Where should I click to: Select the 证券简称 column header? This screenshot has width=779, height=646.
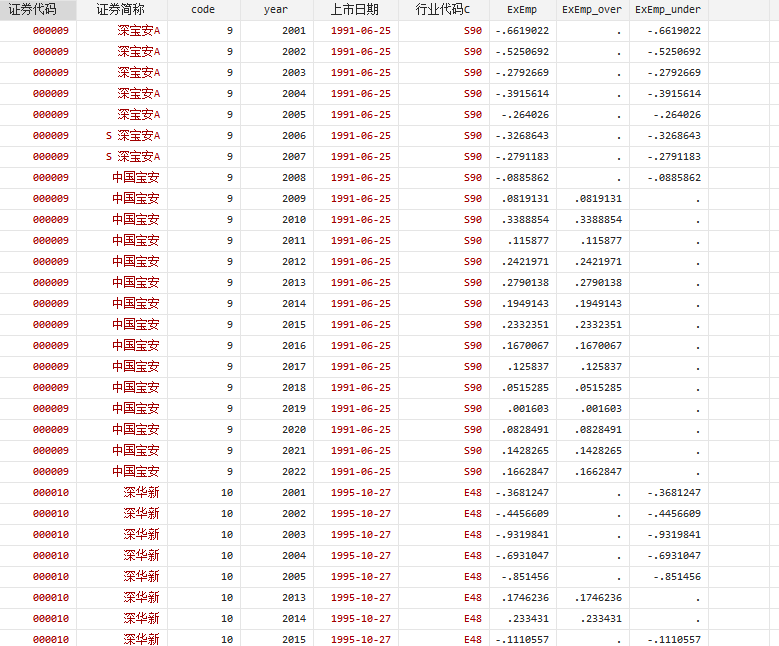pyautogui.click(x=120, y=9)
